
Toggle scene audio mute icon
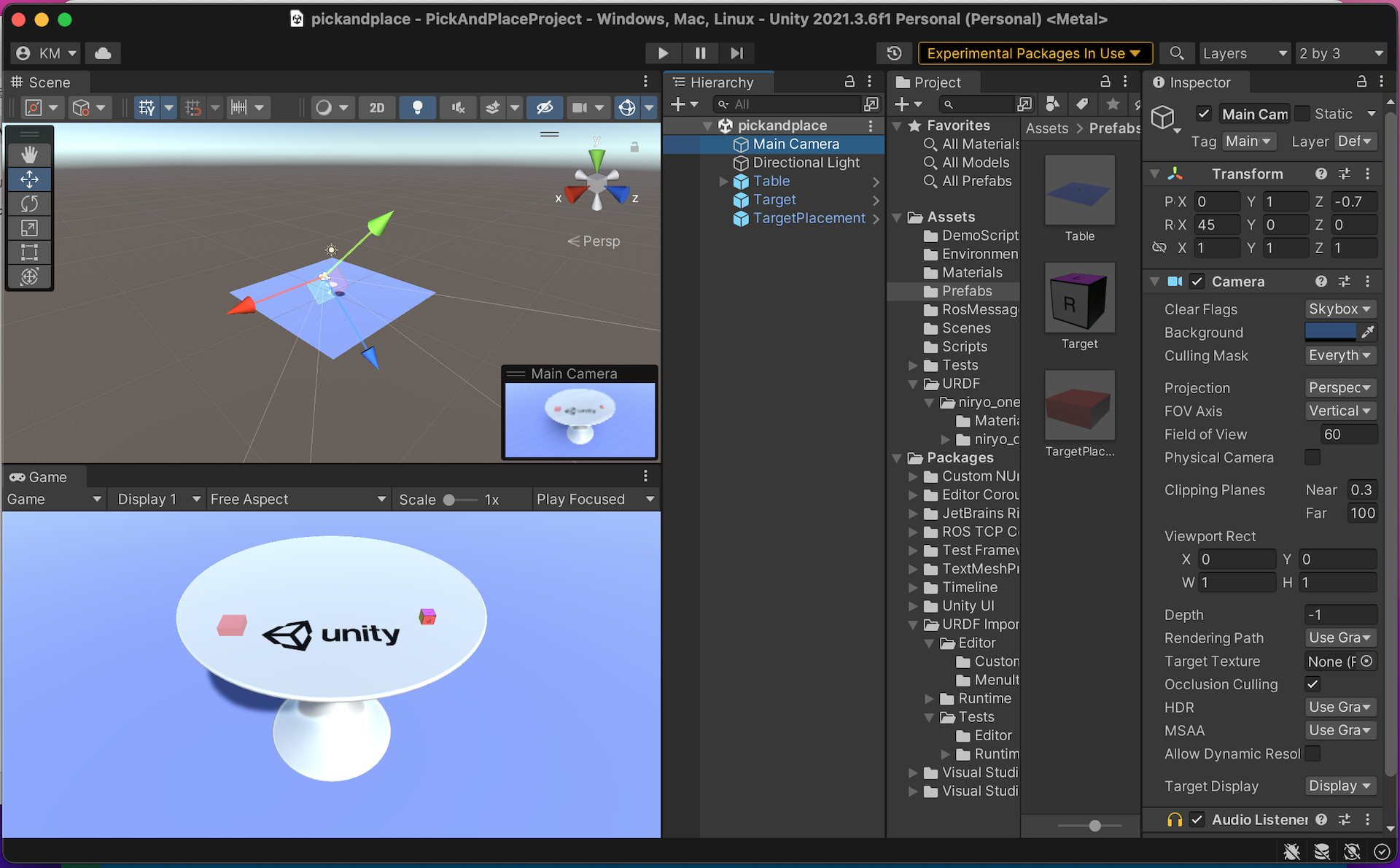pos(458,108)
